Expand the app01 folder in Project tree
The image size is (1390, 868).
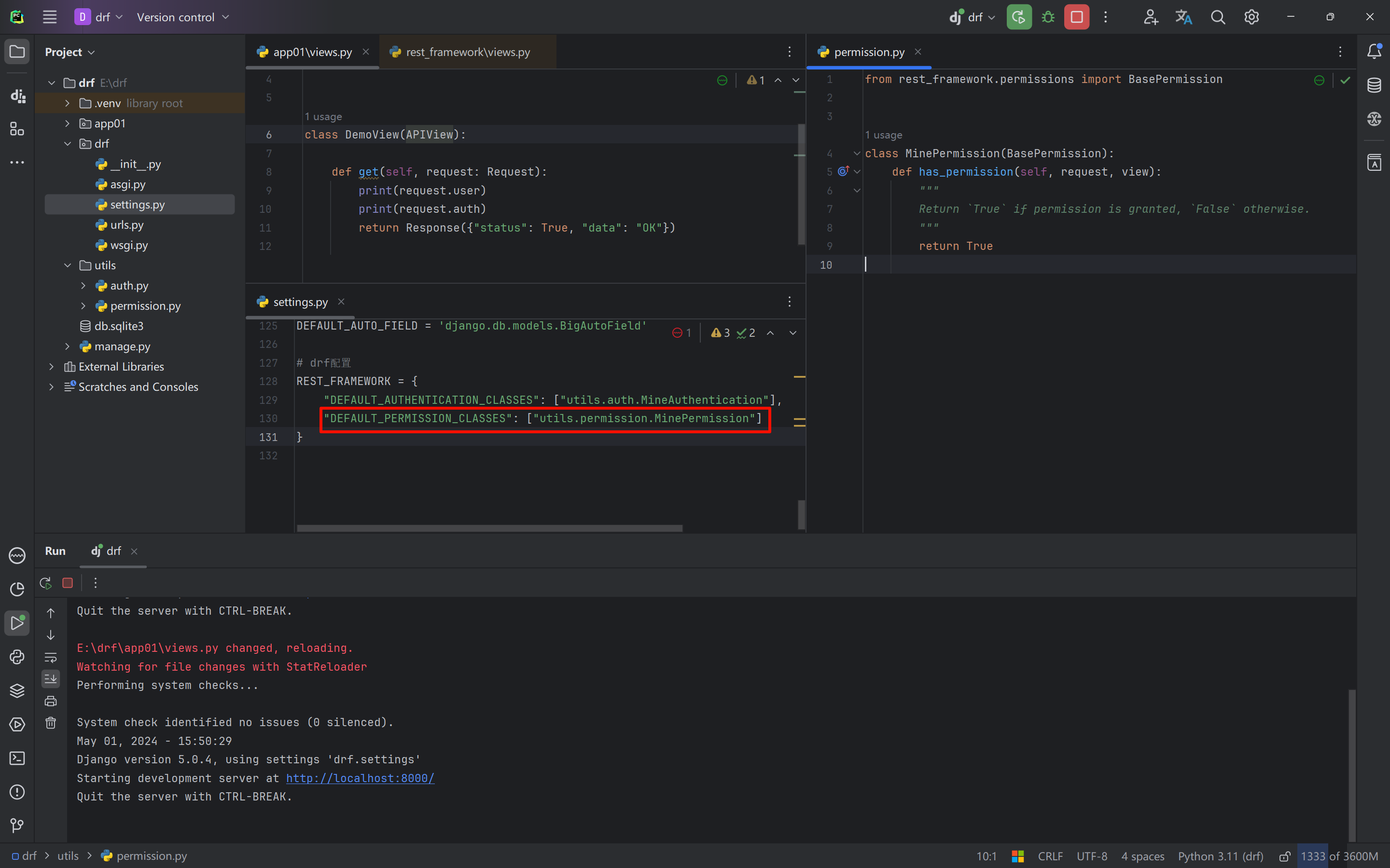click(67, 124)
